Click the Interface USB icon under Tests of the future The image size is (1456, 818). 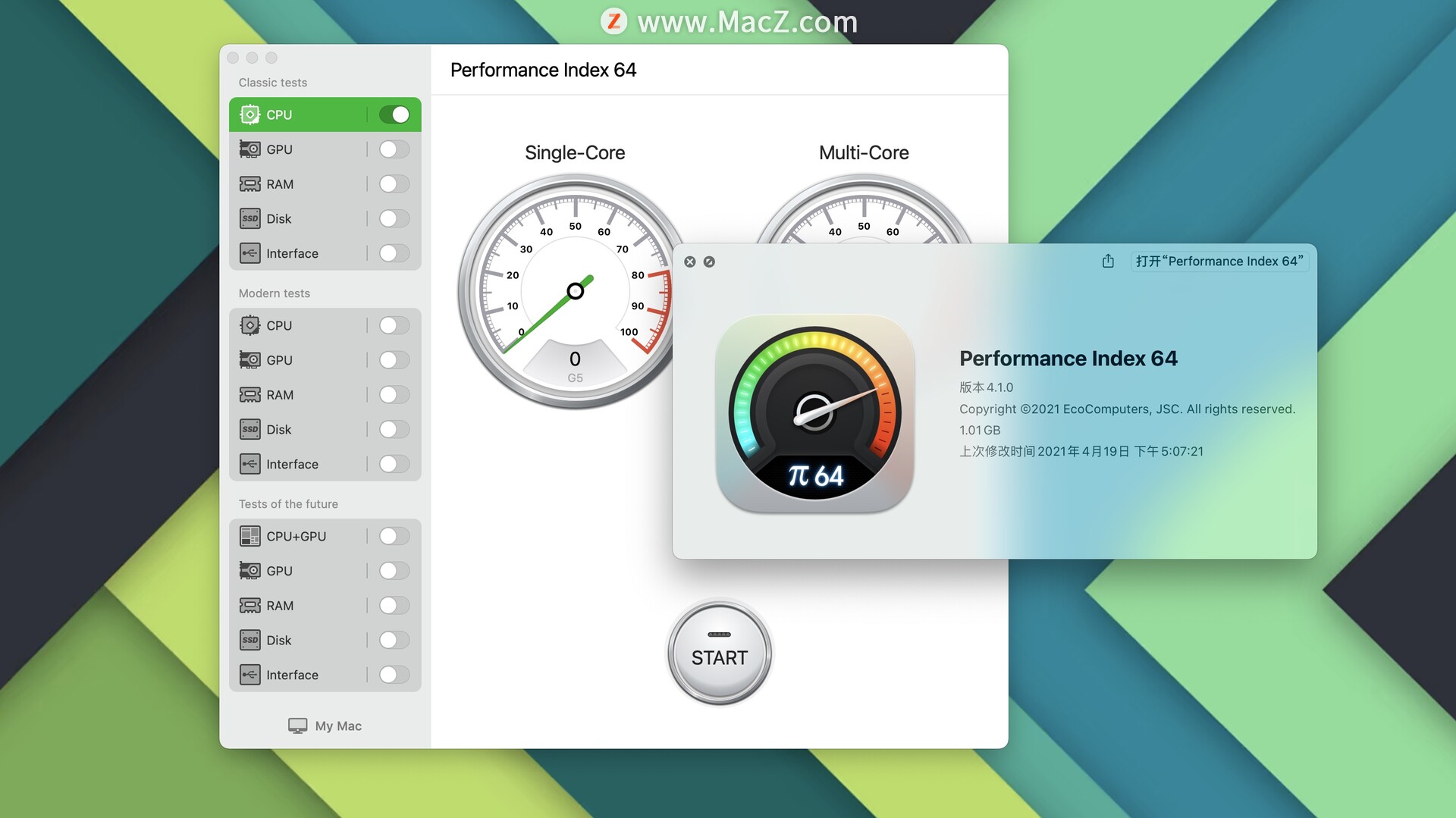[249, 675]
